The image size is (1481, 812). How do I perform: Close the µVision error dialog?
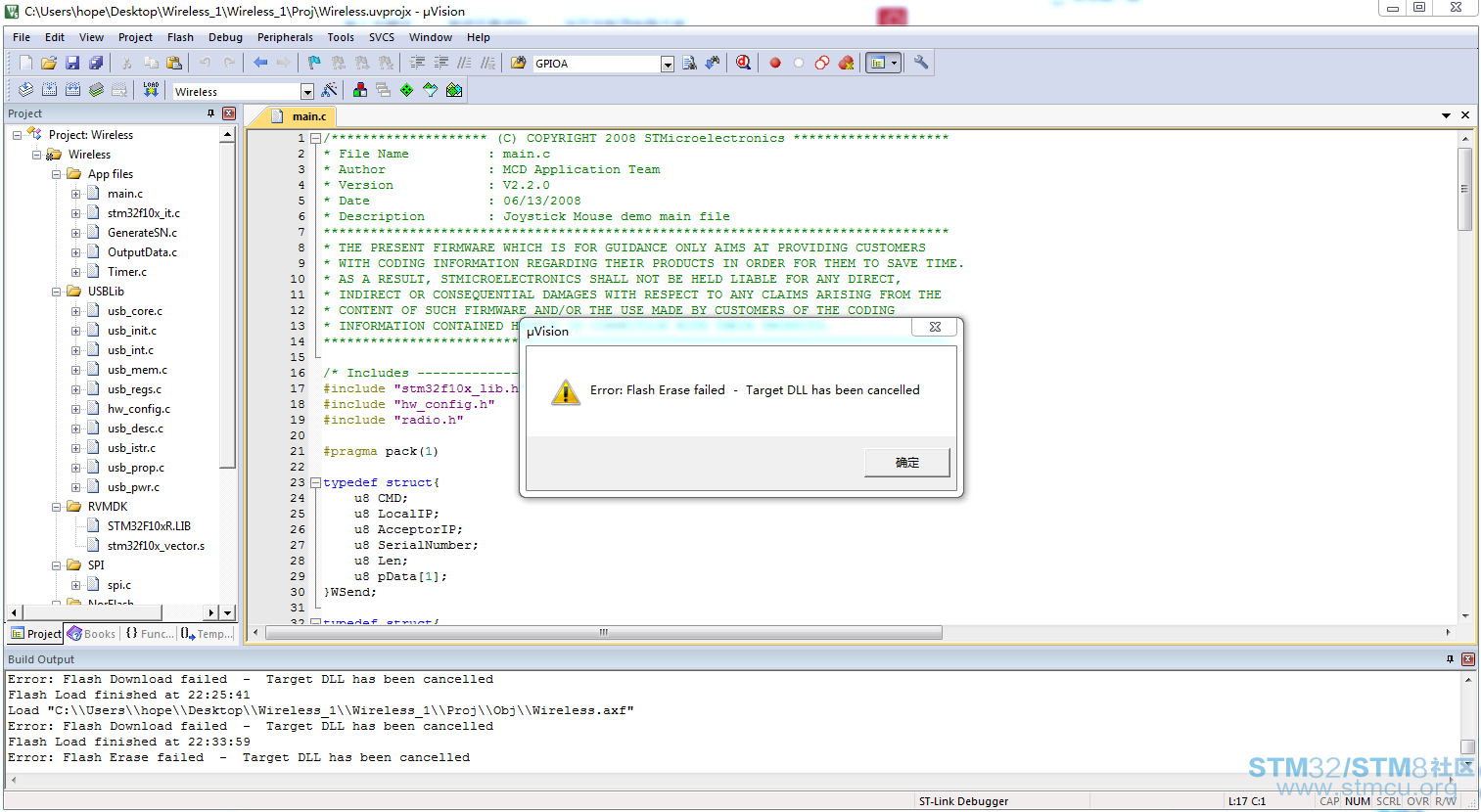click(935, 327)
